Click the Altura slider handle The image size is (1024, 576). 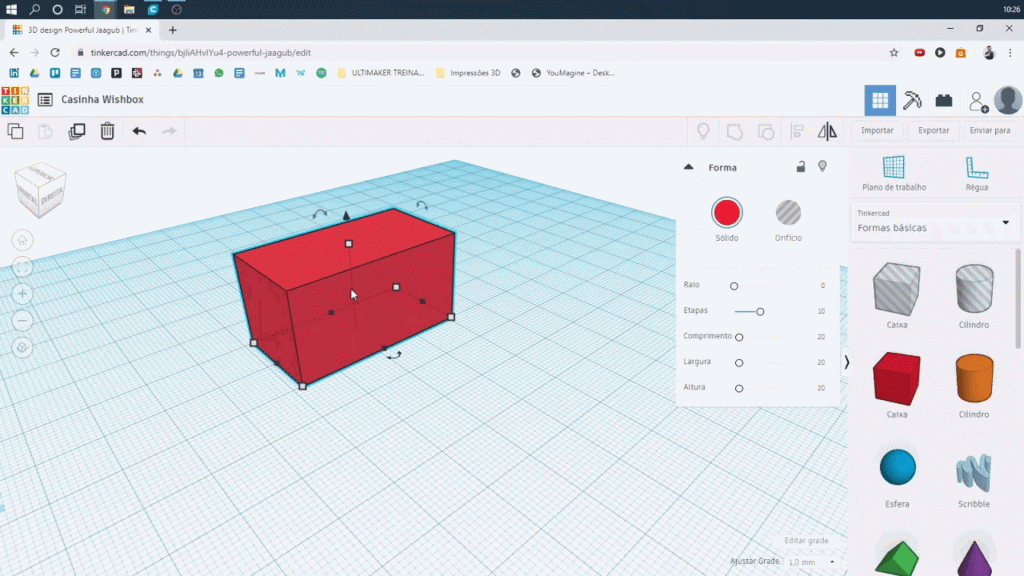[739, 389]
